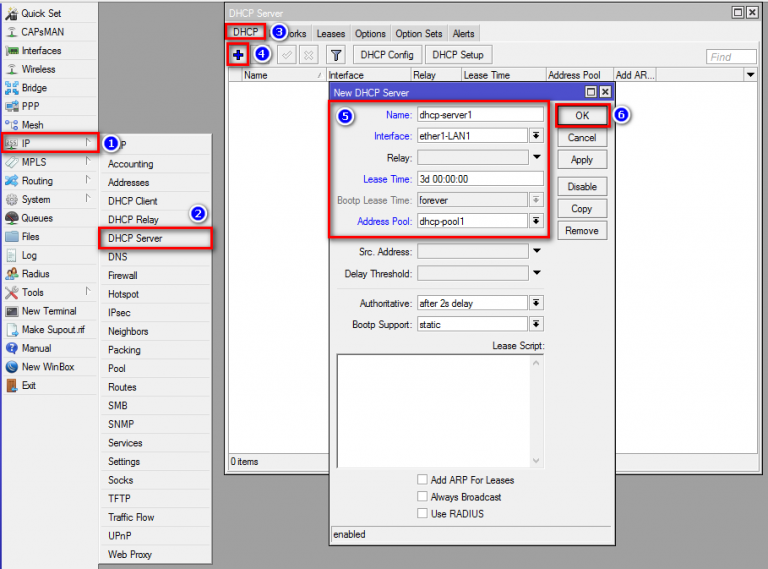Check the Use RADIUS option
Image resolution: width=768 pixels, height=569 pixels.
[x=423, y=514]
